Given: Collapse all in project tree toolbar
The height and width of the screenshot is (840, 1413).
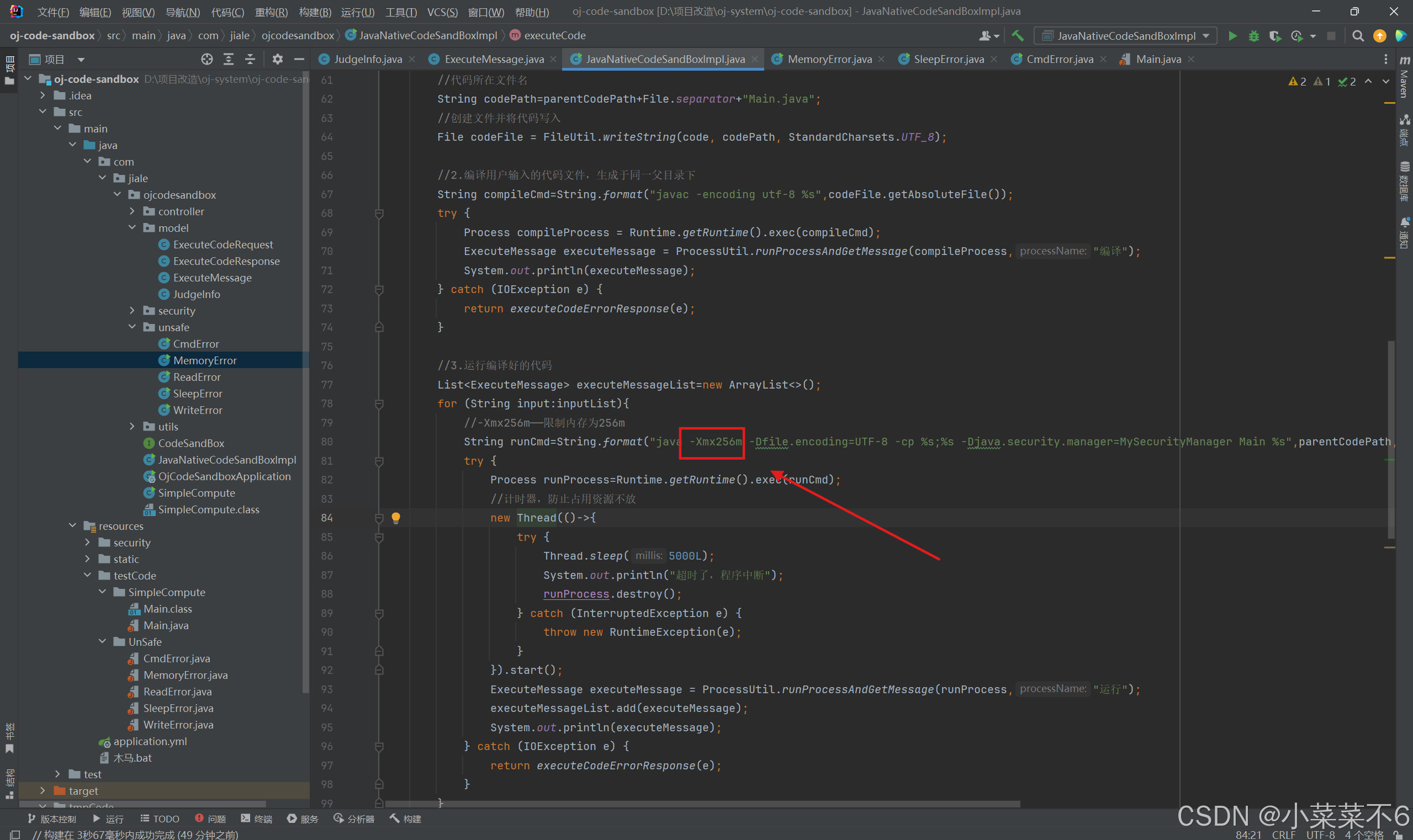Looking at the screenshot, I should (250, 59).
